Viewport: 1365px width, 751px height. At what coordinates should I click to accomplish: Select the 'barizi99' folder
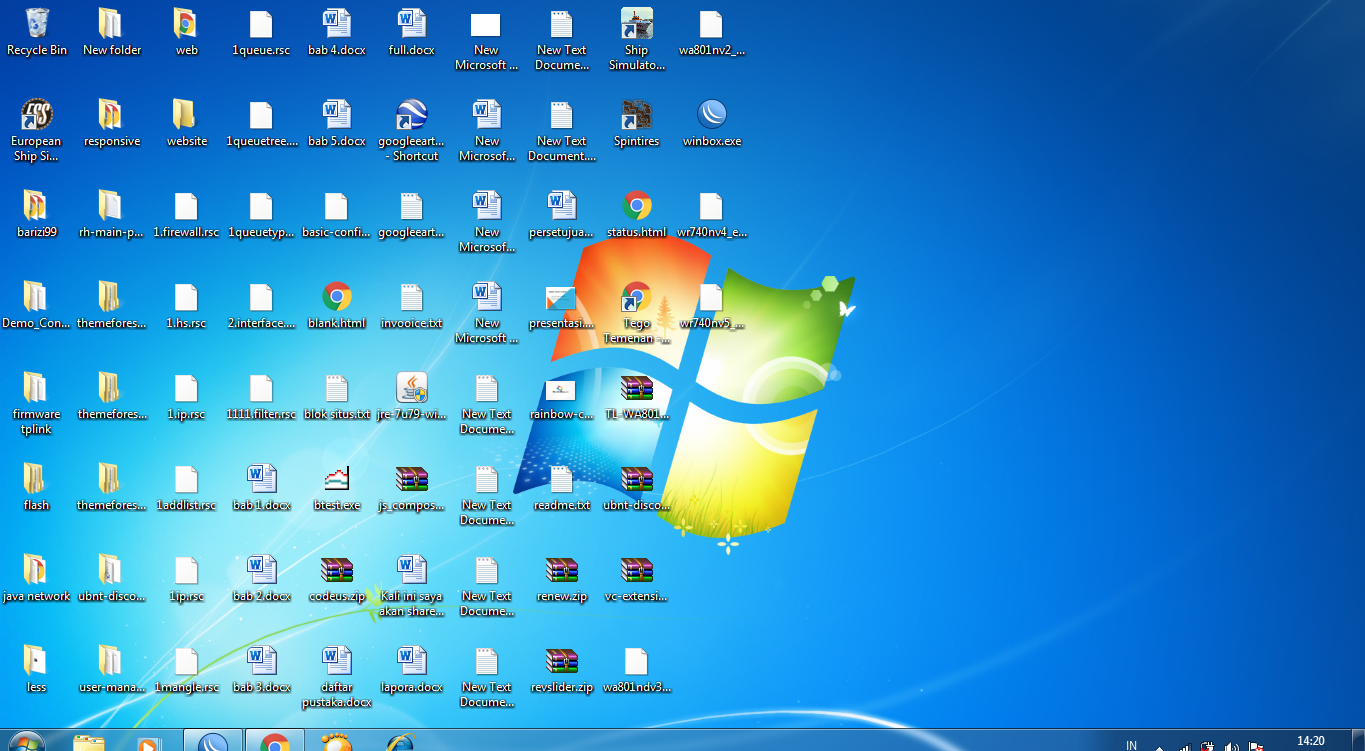pyautogui.click(x=37, y=206)
